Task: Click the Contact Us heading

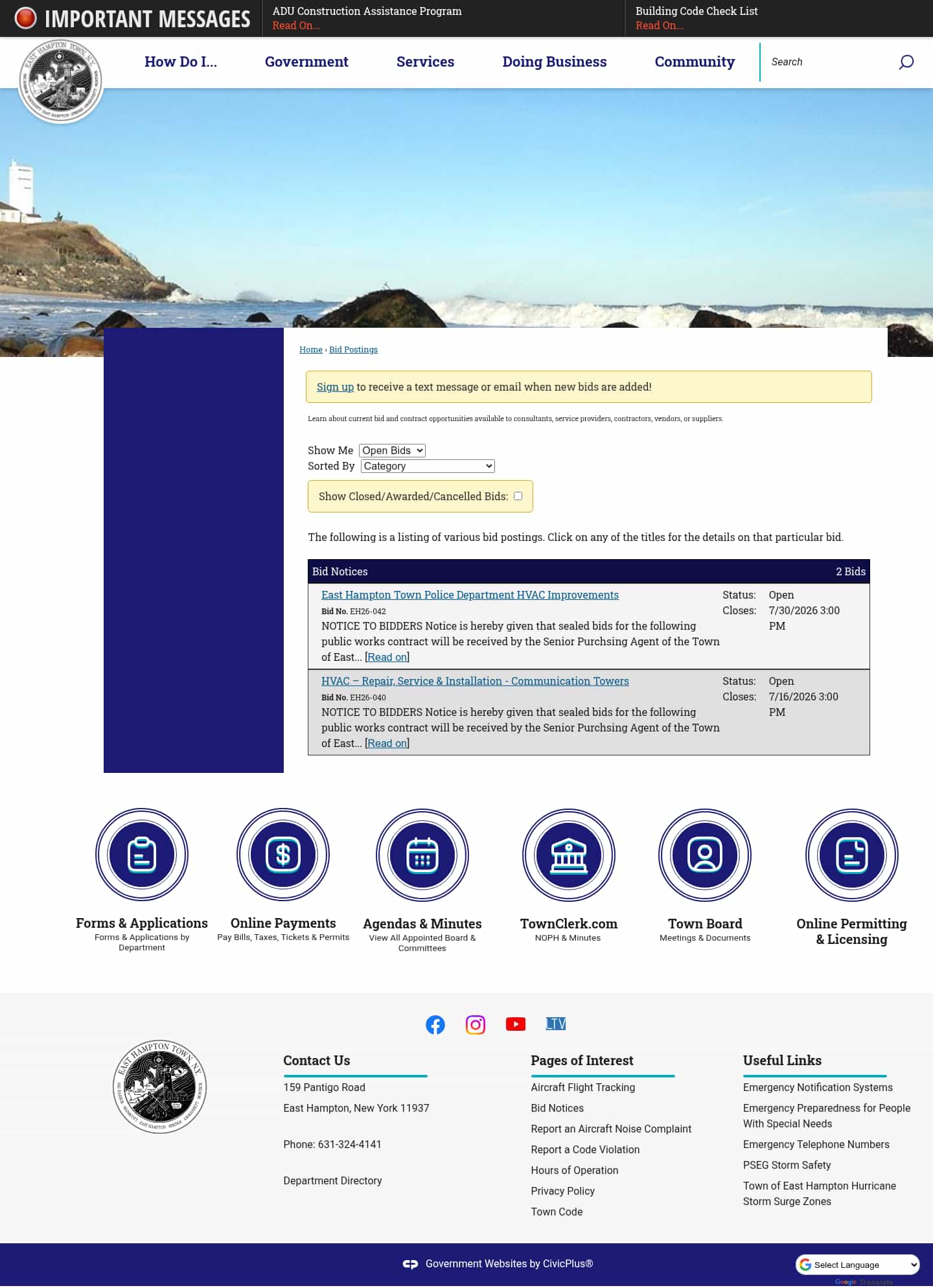Action: click(316, 1061)
